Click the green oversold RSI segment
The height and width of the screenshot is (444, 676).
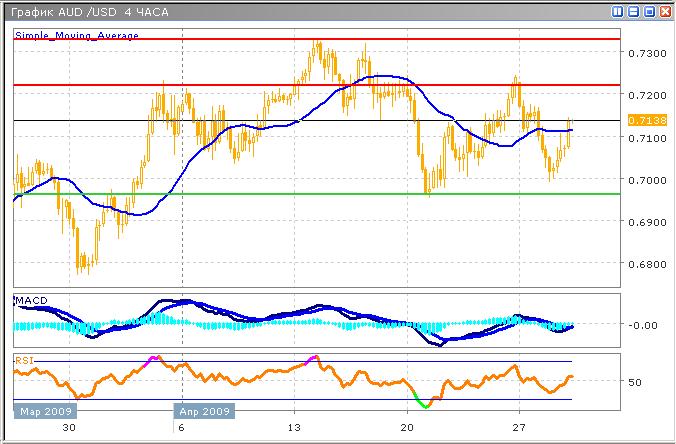click(424, 403)
